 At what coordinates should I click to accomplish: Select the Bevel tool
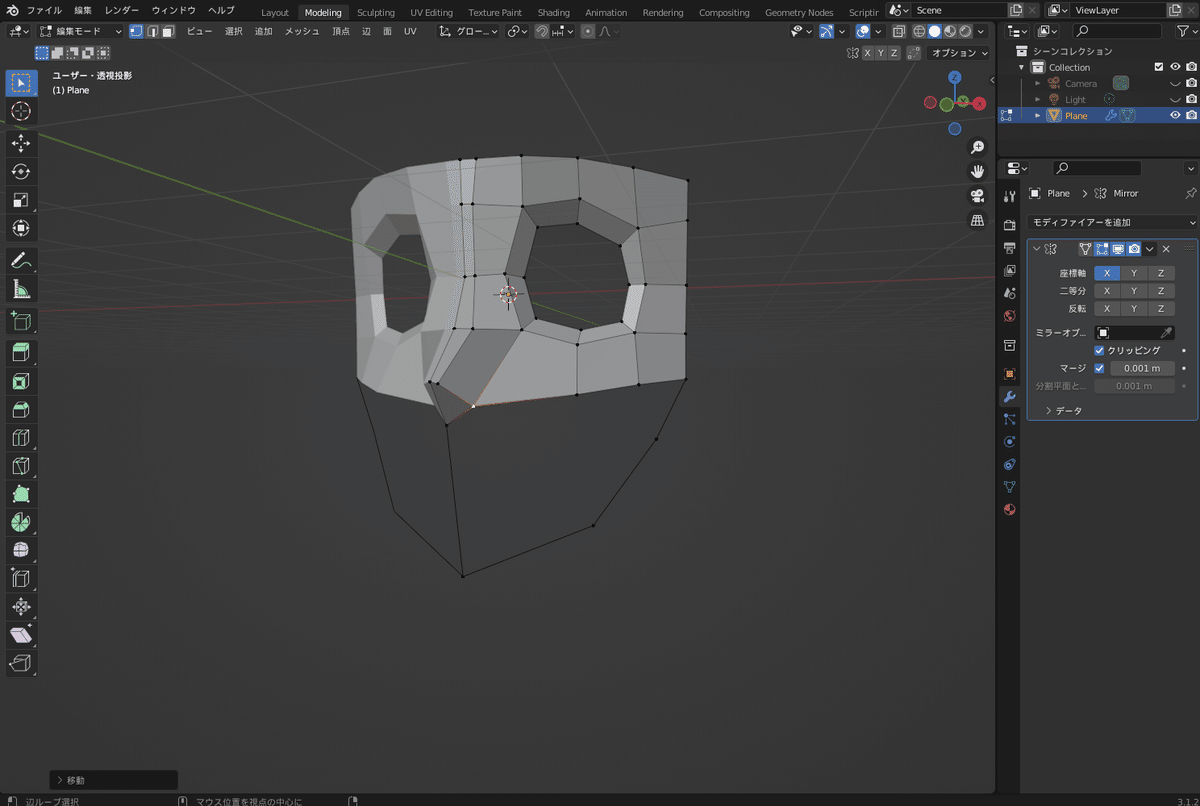click(21, 409)
